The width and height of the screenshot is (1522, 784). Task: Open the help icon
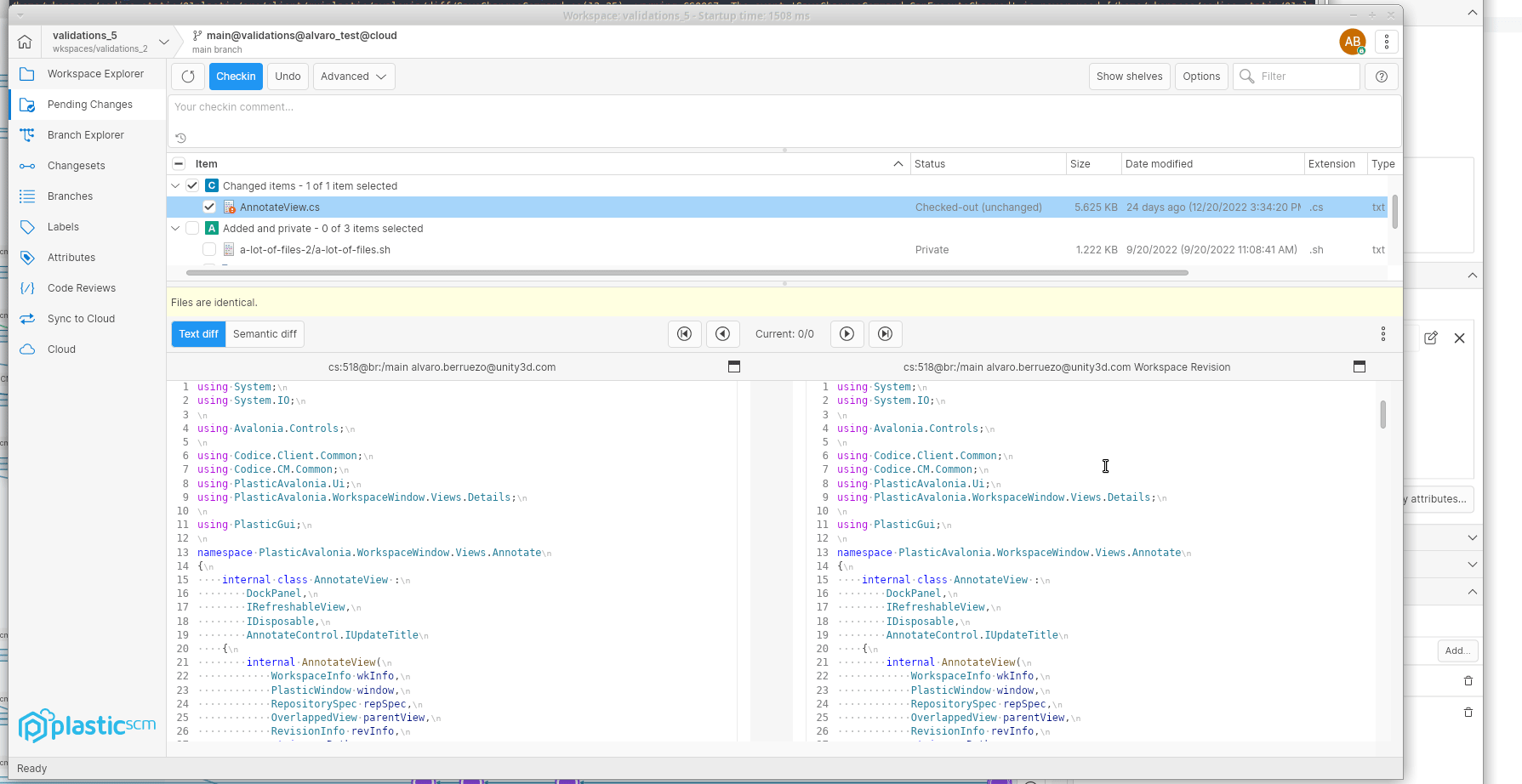click(x=1381, y=76)
